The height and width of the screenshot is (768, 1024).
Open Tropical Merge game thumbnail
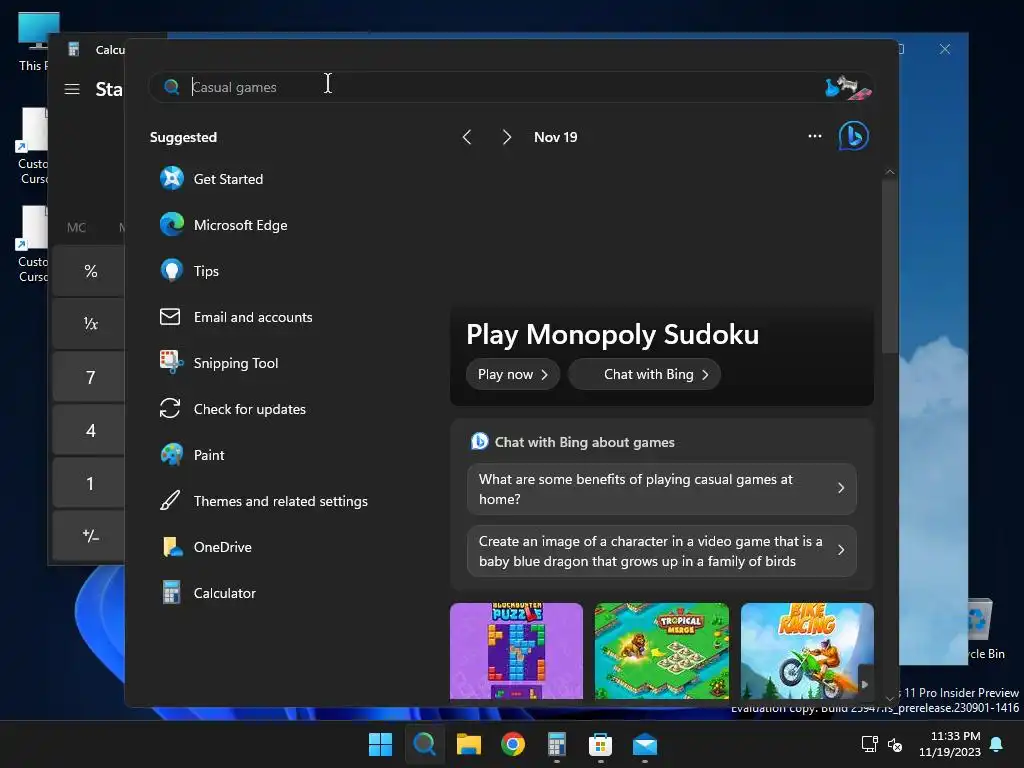pos(662,650)
